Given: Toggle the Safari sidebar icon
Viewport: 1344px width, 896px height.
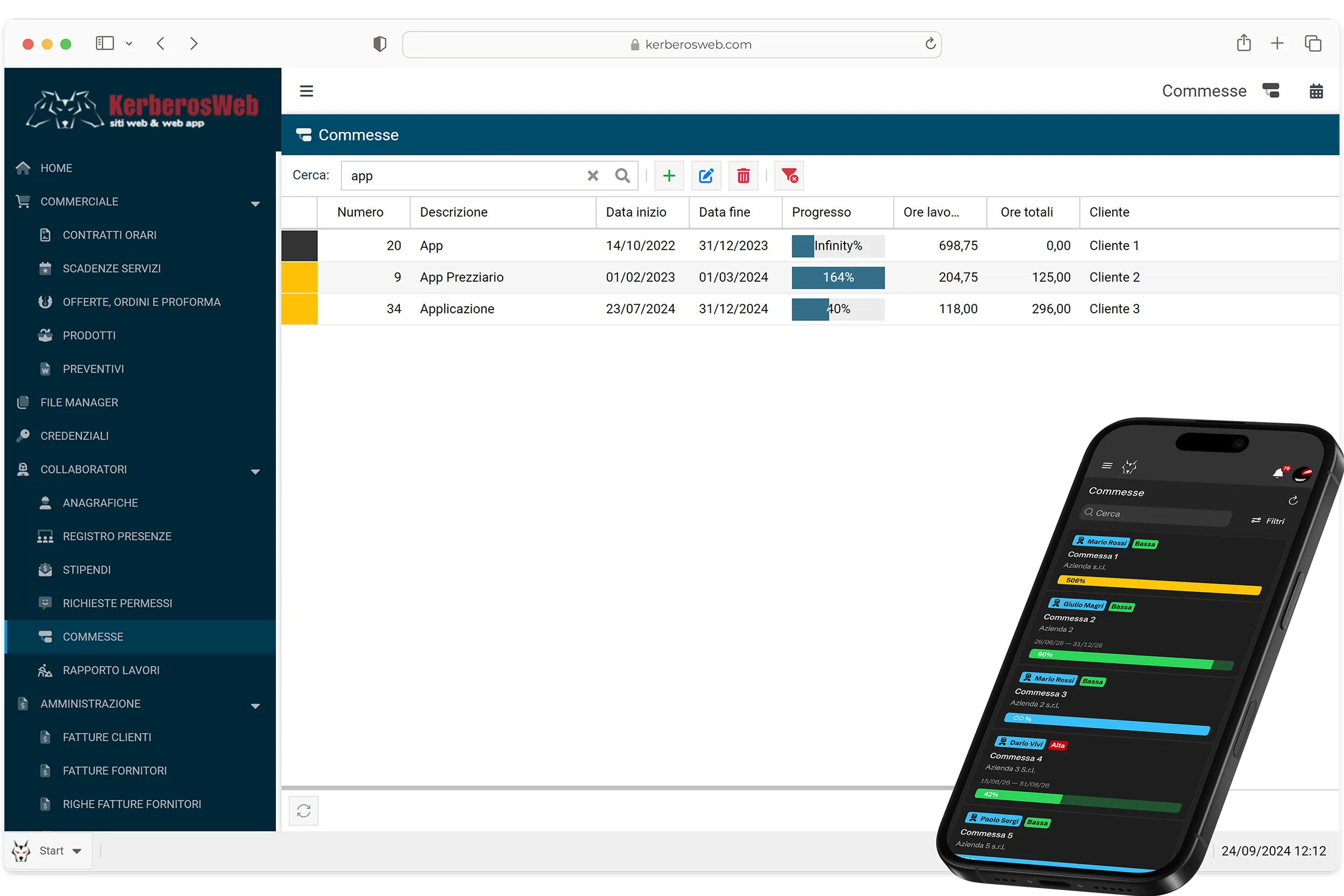Looking at the screenshot, I should tap(105, 44).
